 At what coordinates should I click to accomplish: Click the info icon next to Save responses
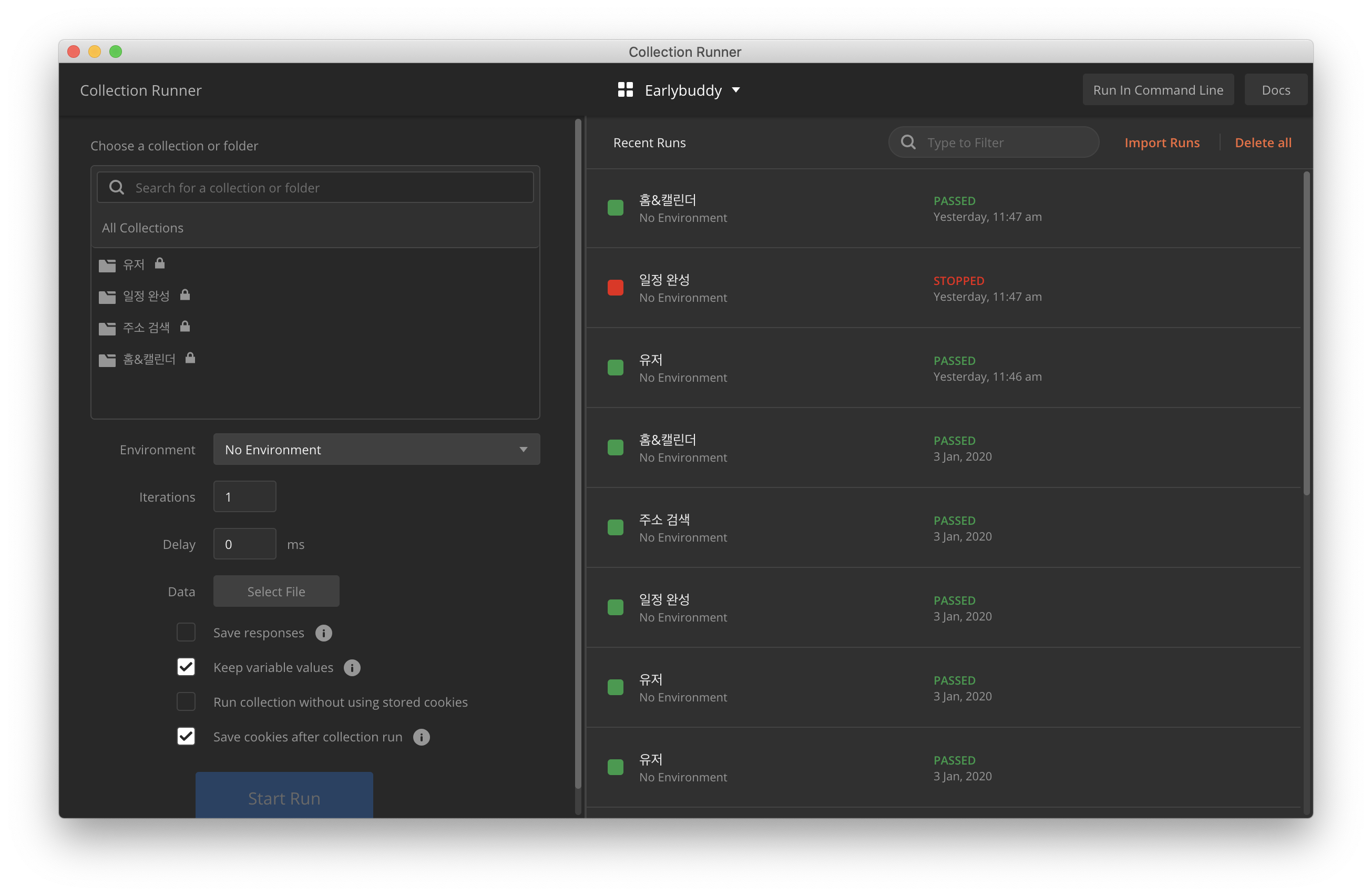pos(323,633)
